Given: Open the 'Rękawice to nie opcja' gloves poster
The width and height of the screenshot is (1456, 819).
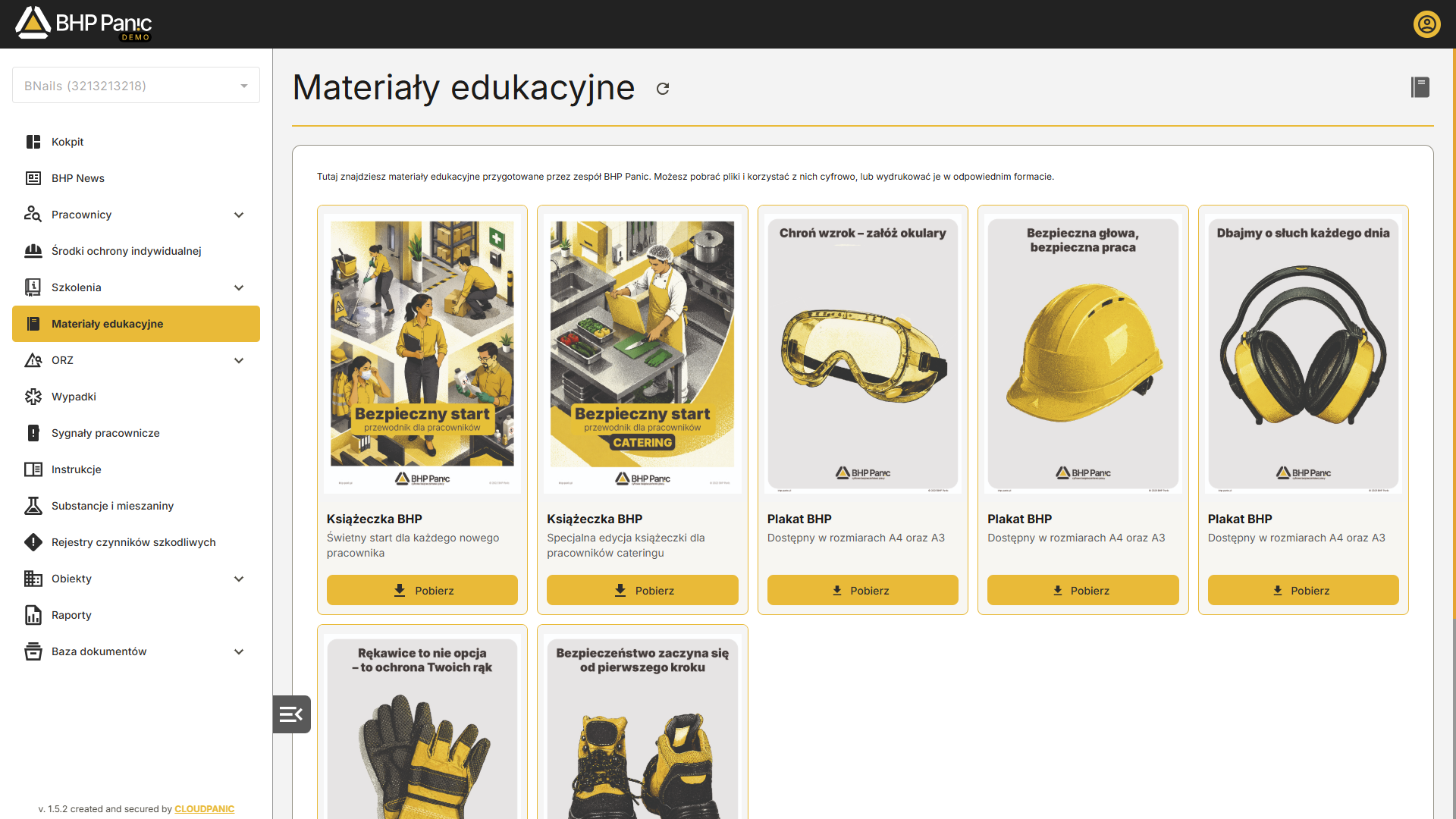Looking at the screenshot, I should [422, 726].
